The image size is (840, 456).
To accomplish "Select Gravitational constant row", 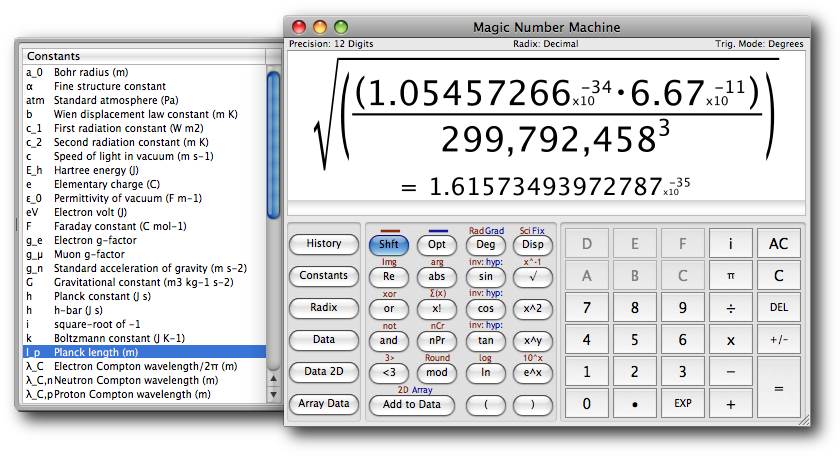I will point(144,282).
